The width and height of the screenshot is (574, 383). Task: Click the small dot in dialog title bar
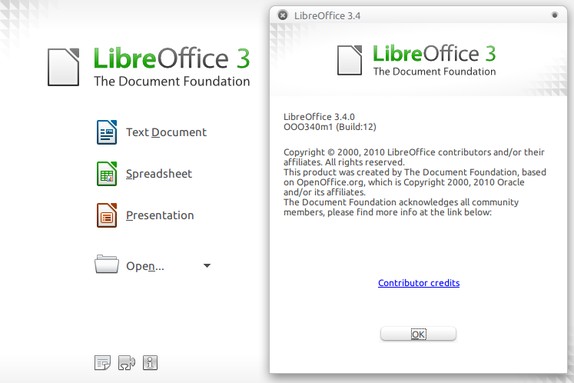tap(555, 15)
